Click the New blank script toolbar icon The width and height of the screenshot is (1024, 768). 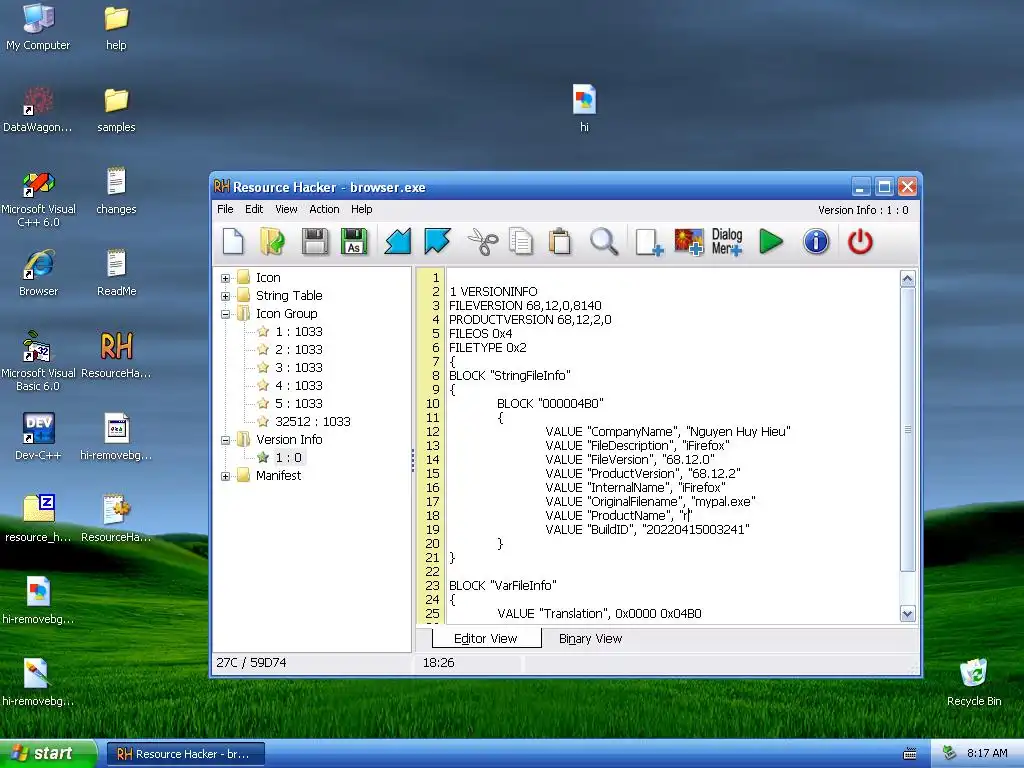click(x=233, y=242)
